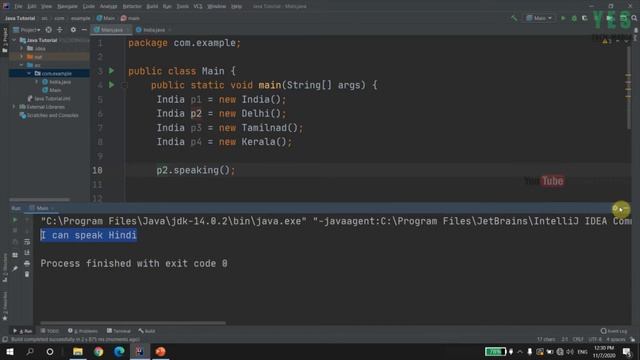
Task: Rerun Main from Run panel play icon
Action: click(x=15, y=220)
